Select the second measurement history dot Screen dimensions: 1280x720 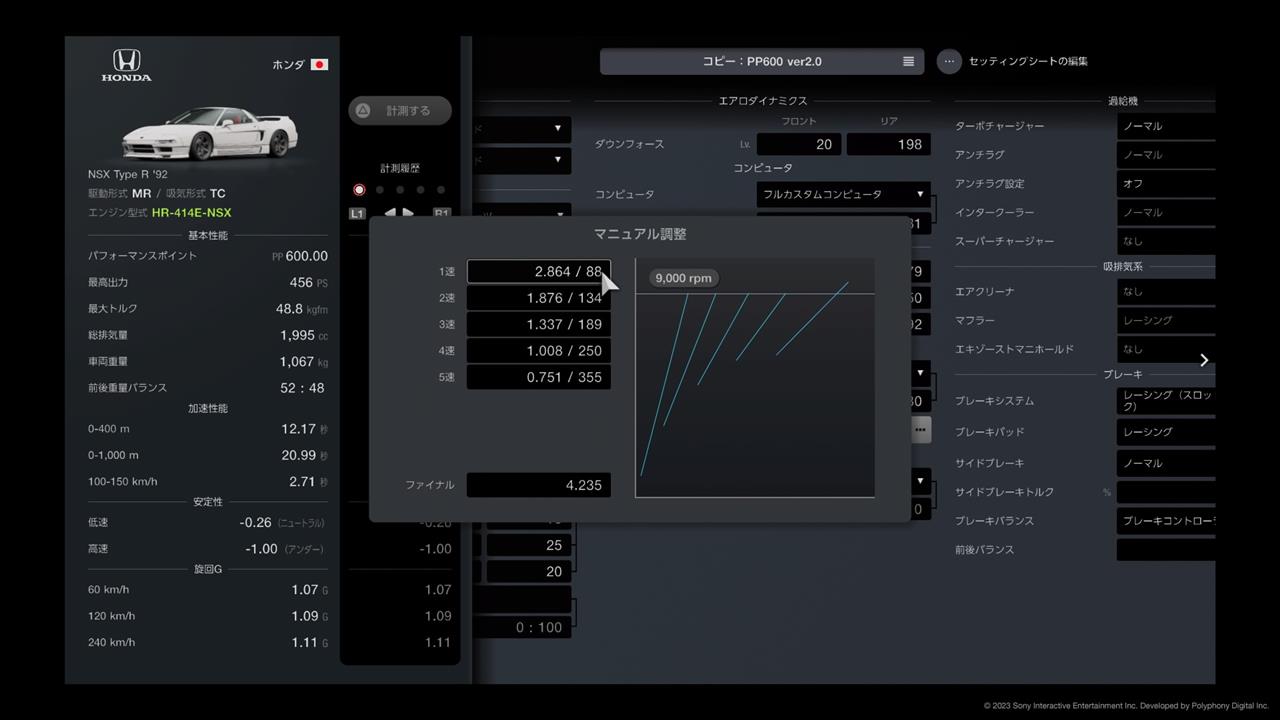pyautogui.click(x=380, y=189)
